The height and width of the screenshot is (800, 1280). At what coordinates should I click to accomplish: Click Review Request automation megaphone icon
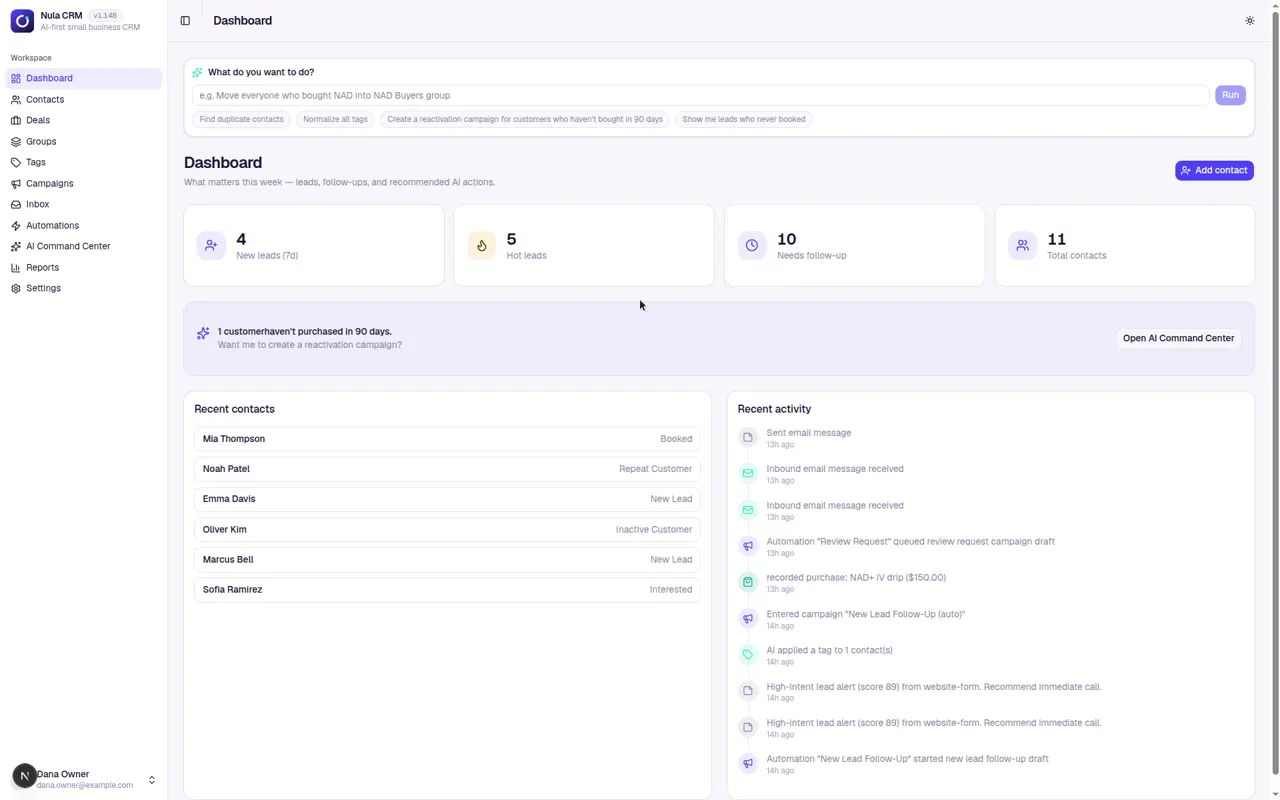tap(748, 546)
